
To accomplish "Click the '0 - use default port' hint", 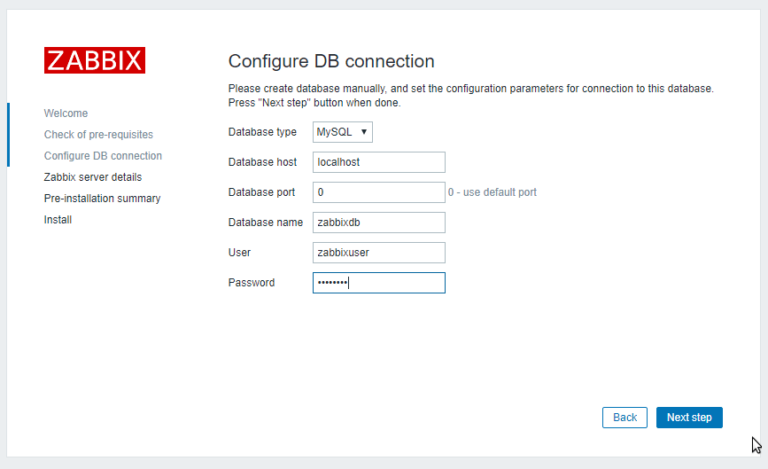I will point(492,192).
